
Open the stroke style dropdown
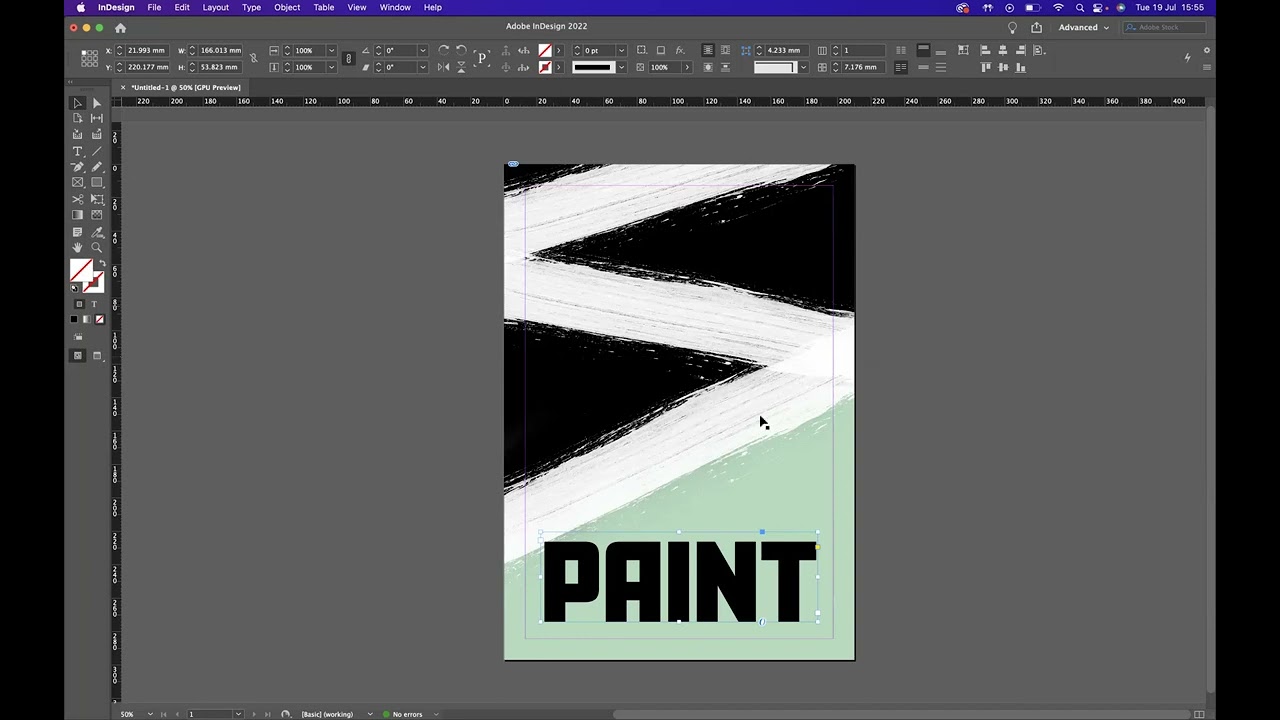pos(621,67)
